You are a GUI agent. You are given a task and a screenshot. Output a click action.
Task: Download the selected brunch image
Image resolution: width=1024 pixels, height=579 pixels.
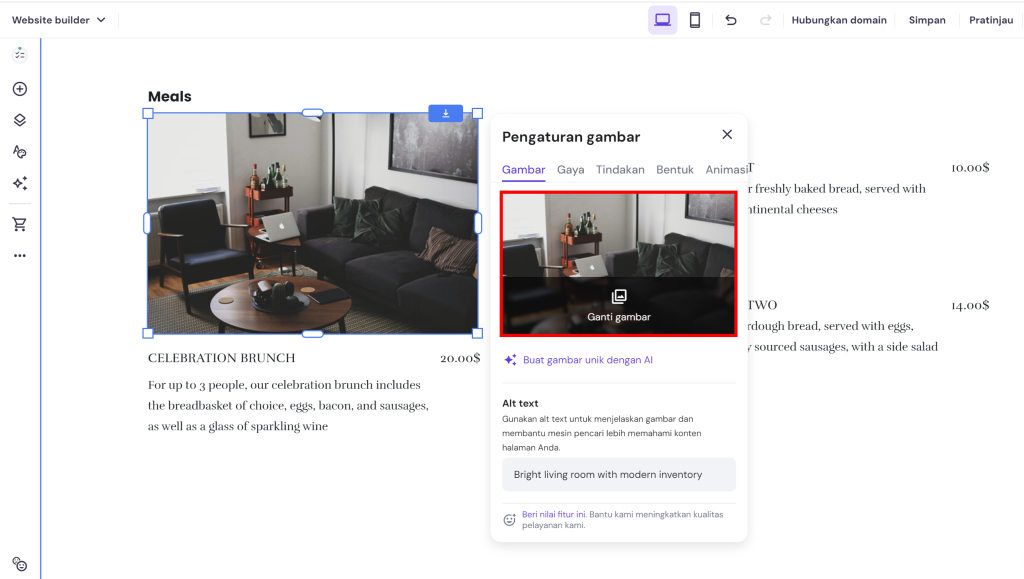click(x=445, y=113)
